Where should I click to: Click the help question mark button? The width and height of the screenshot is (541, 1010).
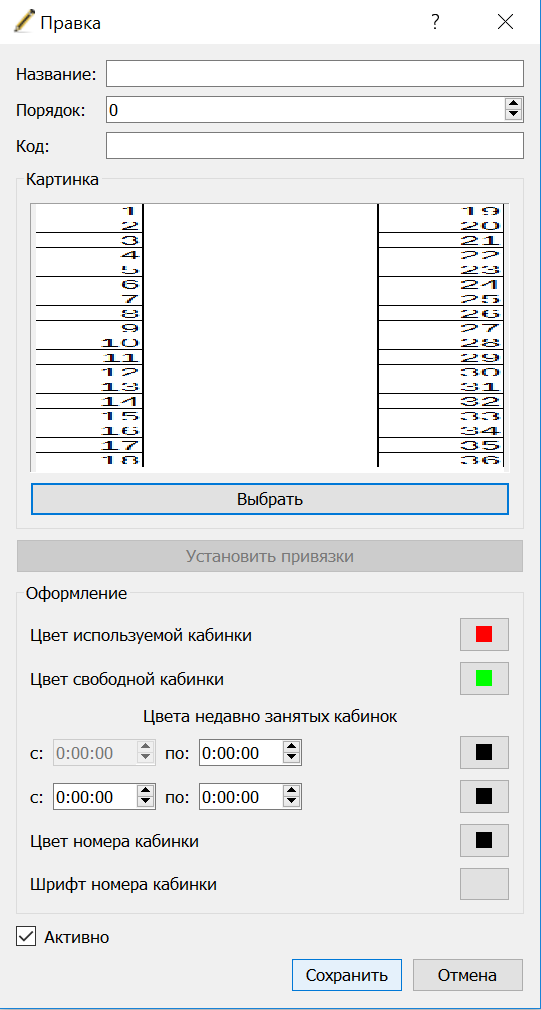point(435,23)
